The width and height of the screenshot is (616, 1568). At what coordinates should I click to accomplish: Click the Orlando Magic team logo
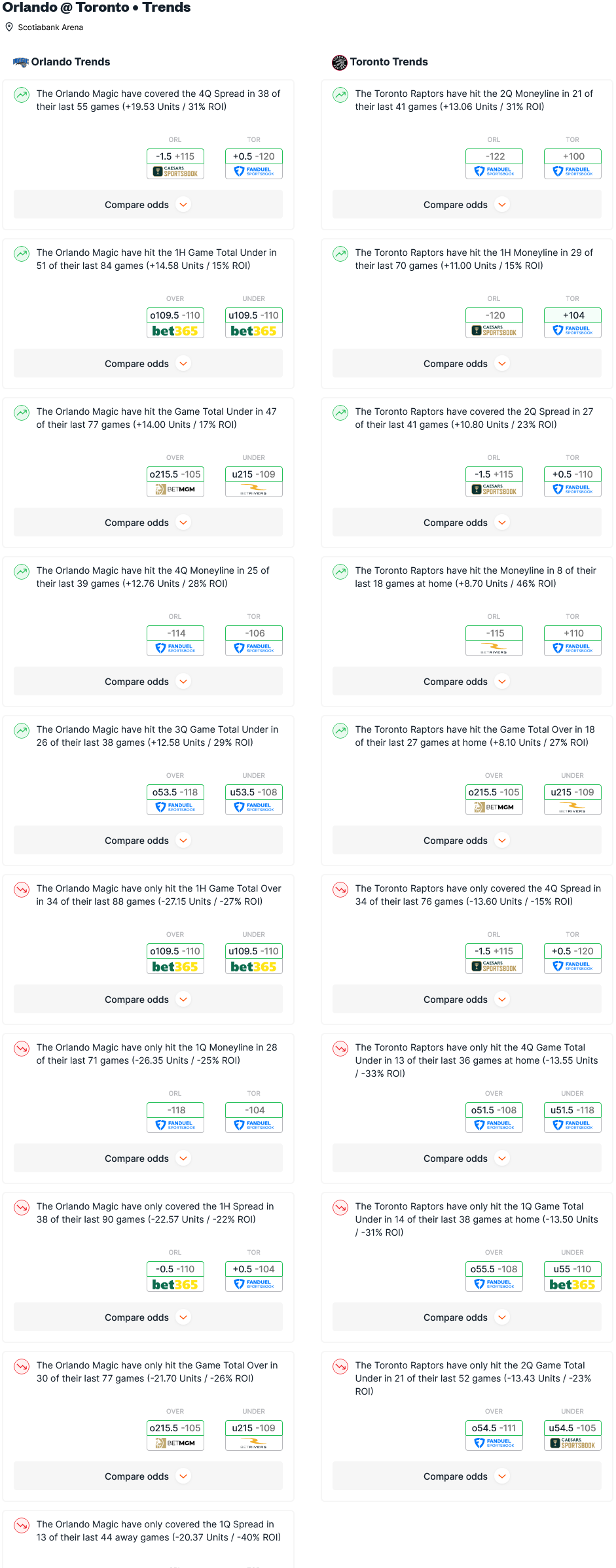pos(21,62)
